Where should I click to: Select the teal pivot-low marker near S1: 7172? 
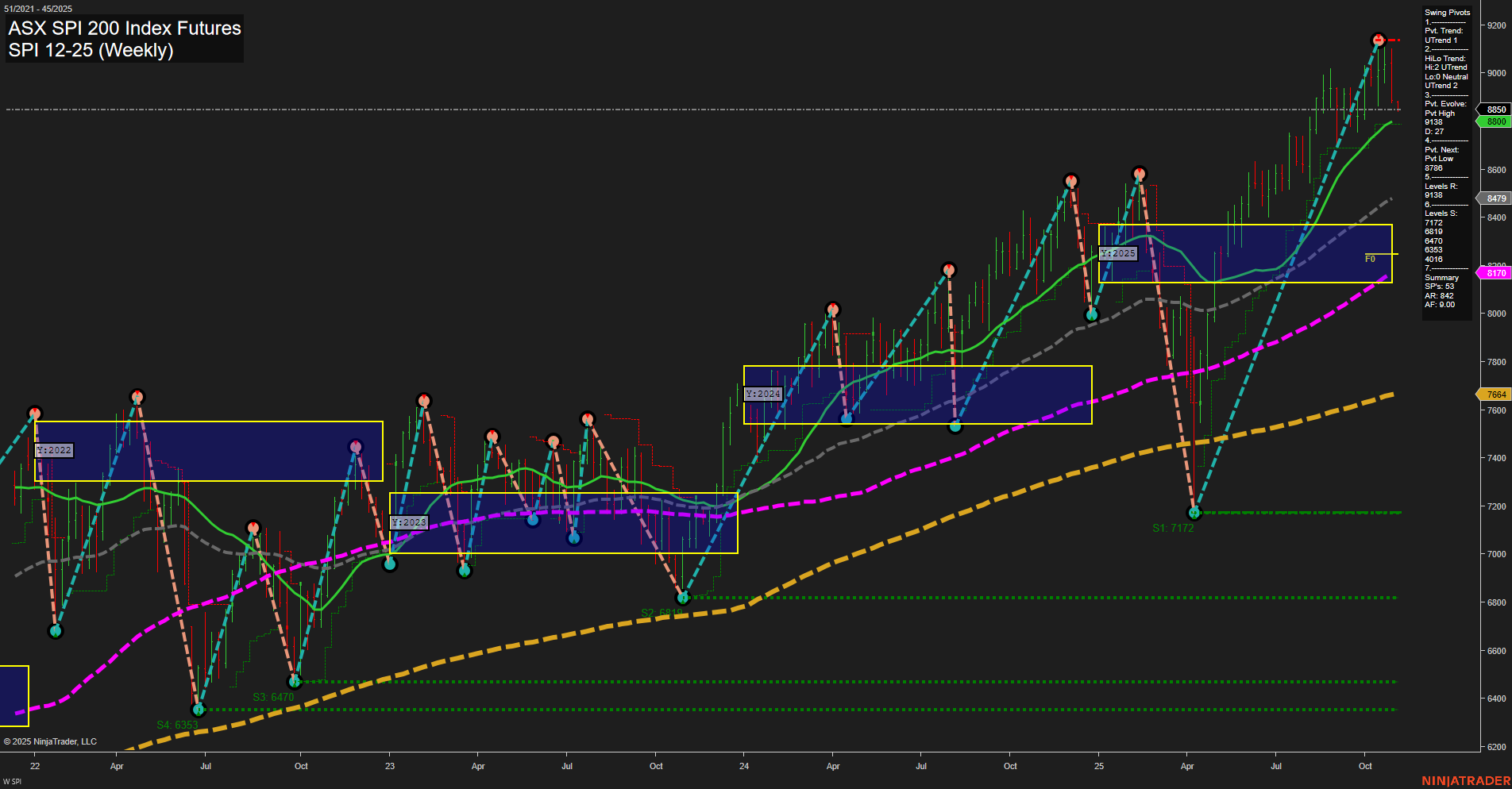click(1195, 513)
